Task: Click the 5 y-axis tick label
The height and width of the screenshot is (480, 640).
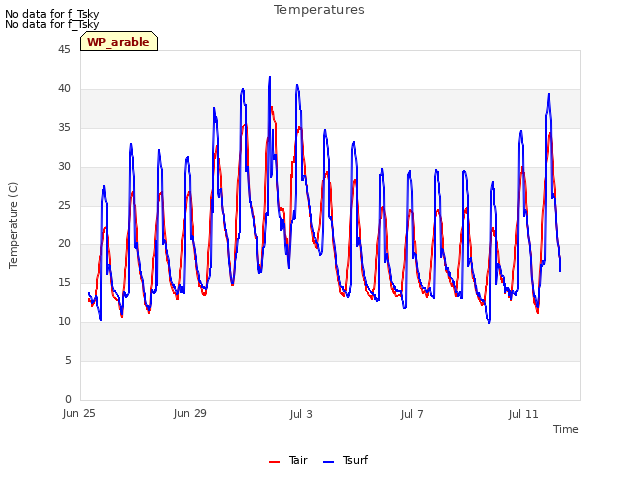Action: (x=68, y=360)
